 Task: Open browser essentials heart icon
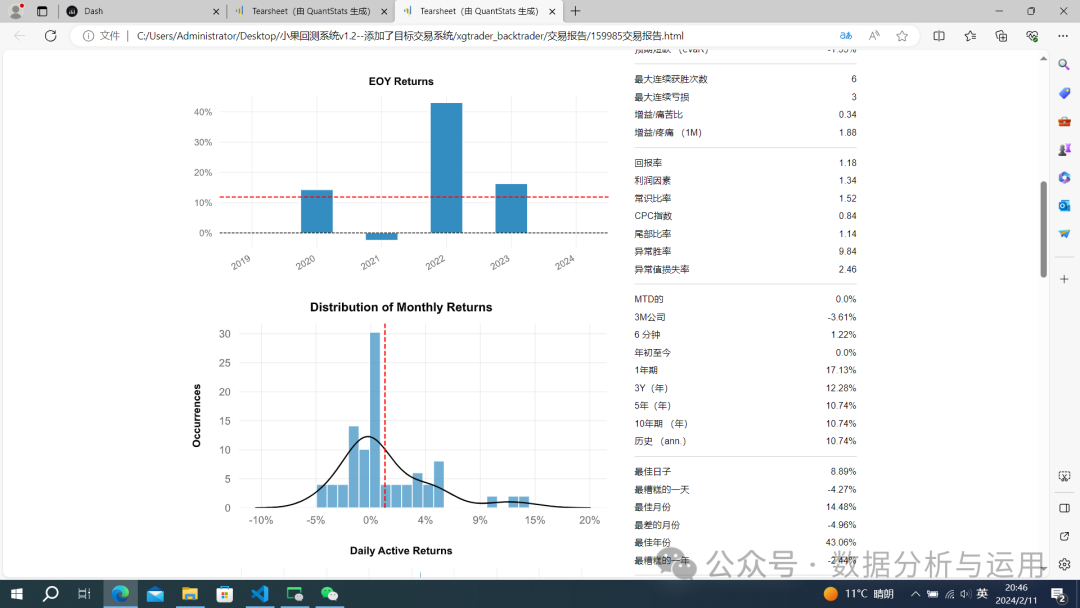point(1032,36)
